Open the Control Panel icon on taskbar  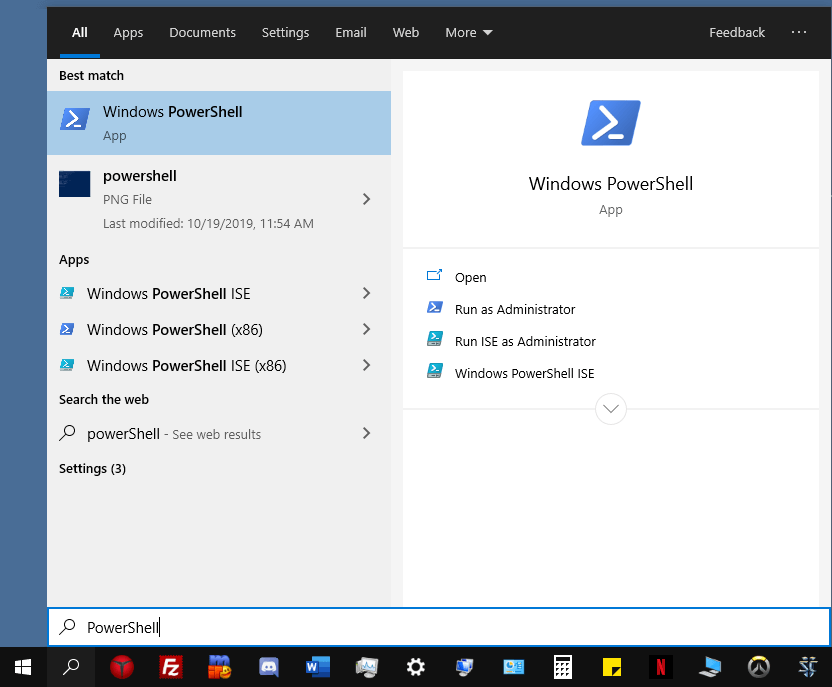(514, 667)
